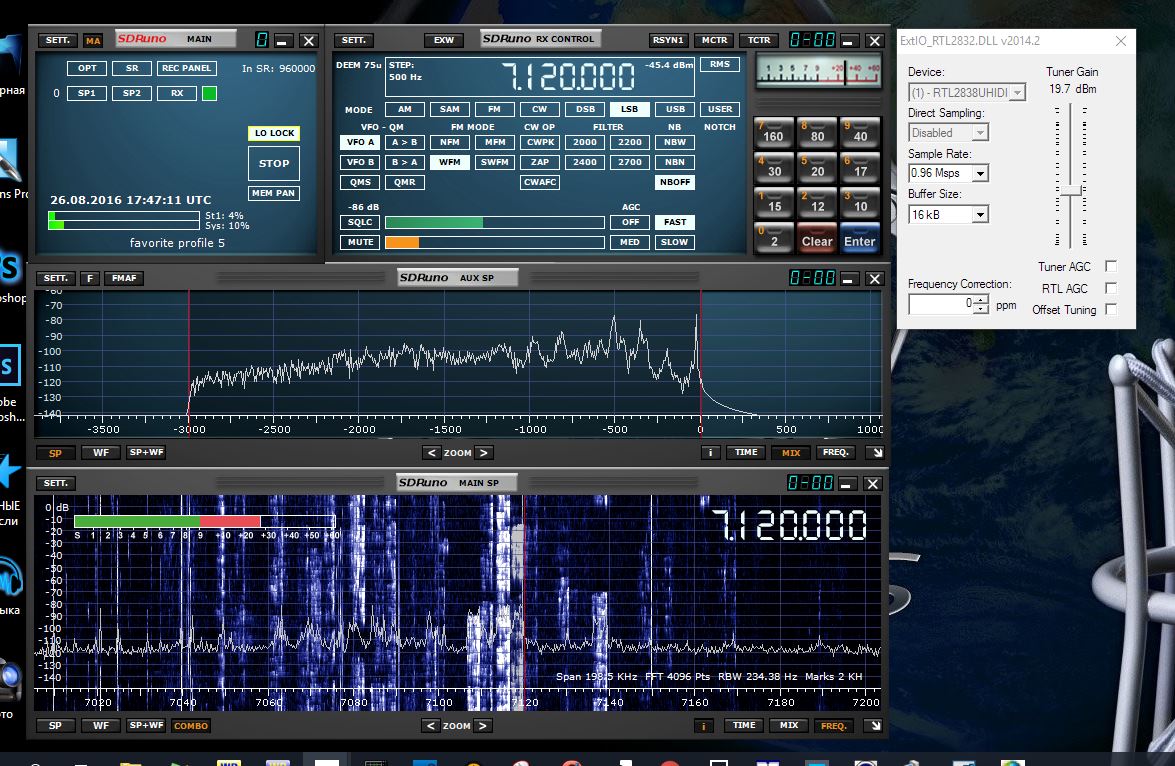Select the AM mode

pyautogui.click(x=405, y=109)
